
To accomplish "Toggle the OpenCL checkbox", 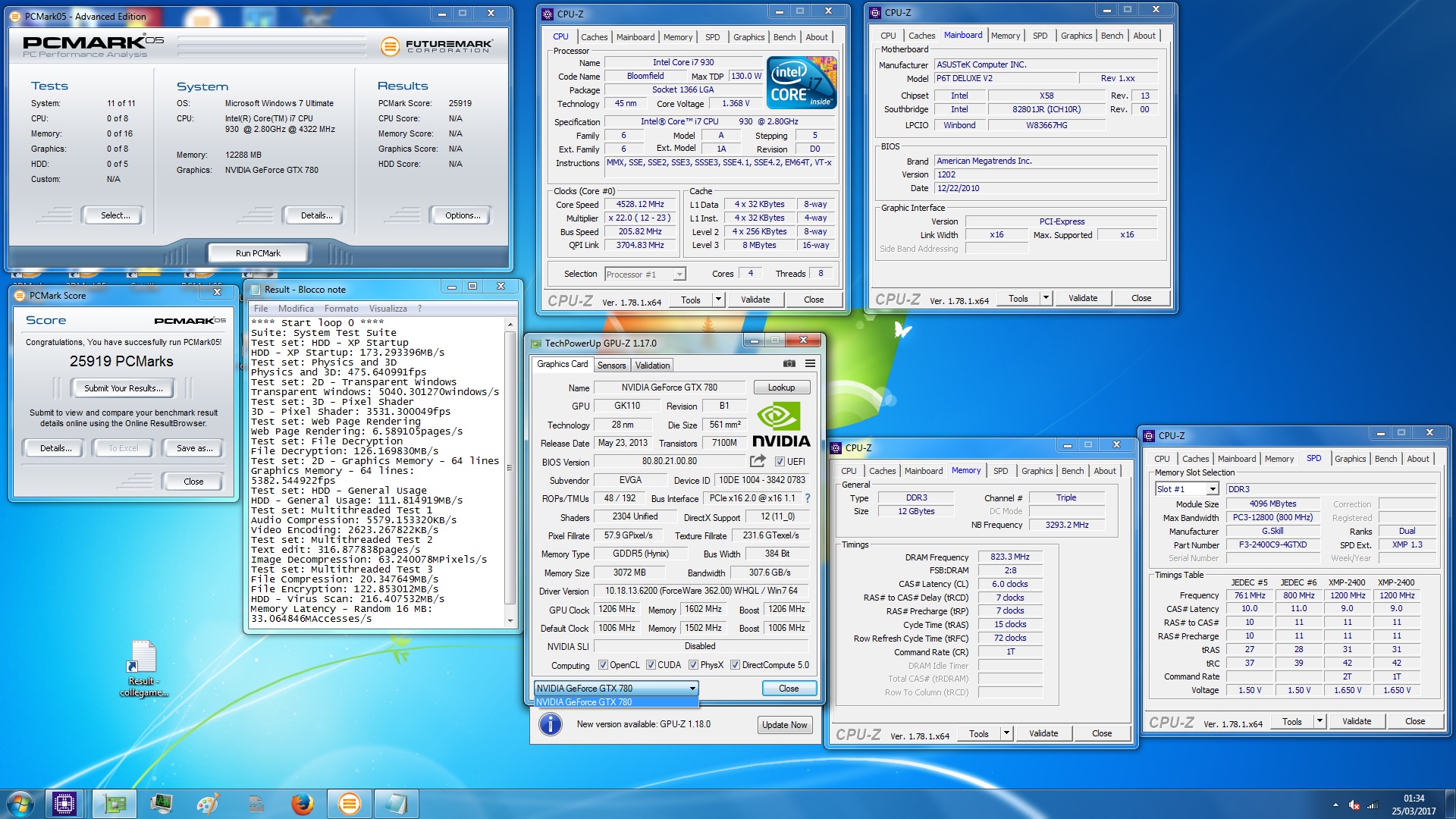I will point(603,665).
